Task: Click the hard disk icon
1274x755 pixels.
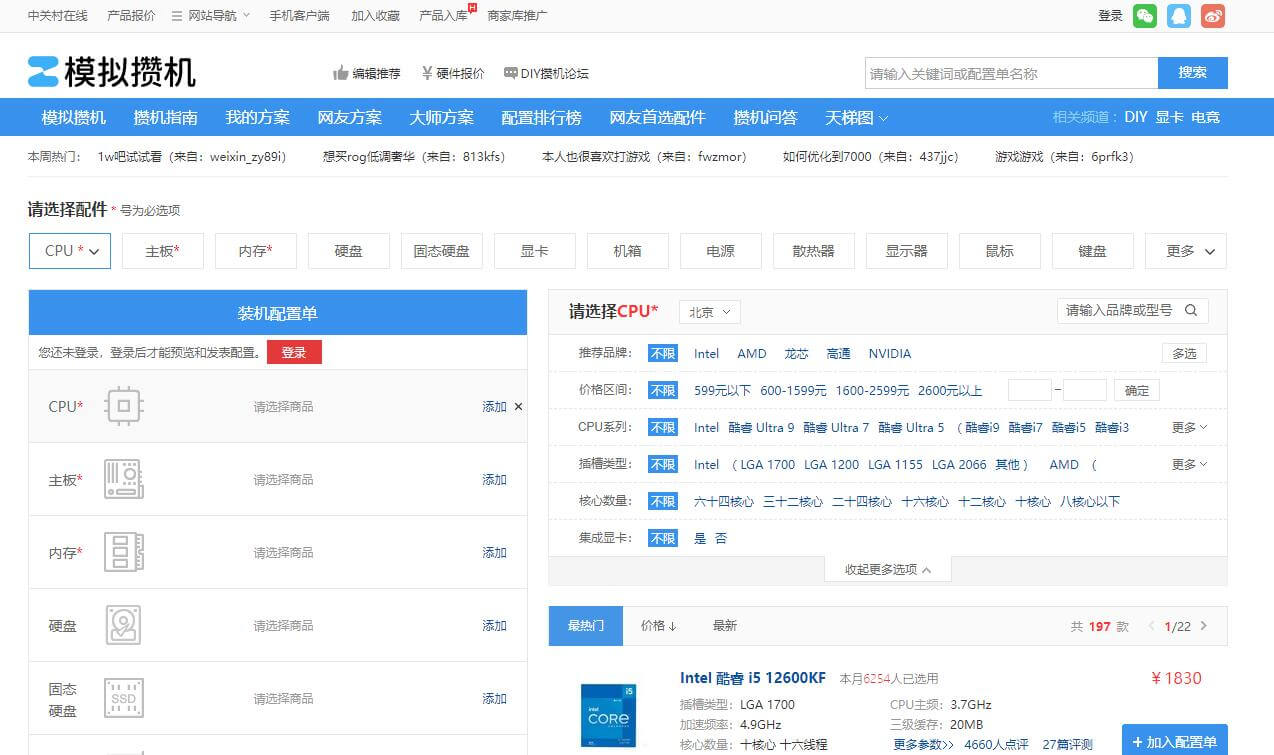Action: point(124,625)
